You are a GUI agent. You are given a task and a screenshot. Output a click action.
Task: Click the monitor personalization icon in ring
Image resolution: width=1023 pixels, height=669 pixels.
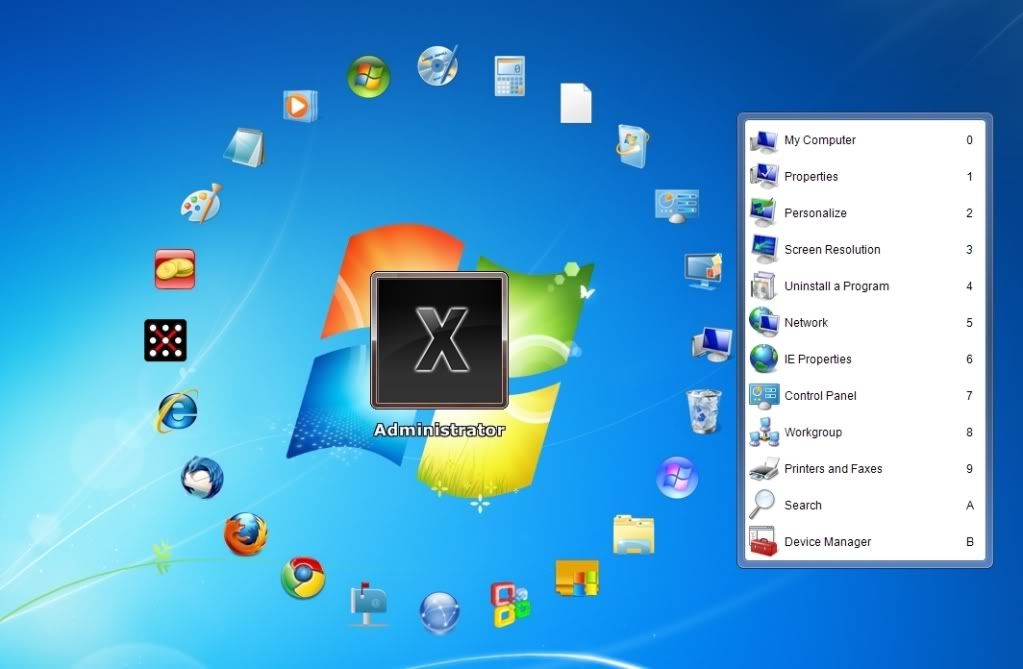coord(703,270)
